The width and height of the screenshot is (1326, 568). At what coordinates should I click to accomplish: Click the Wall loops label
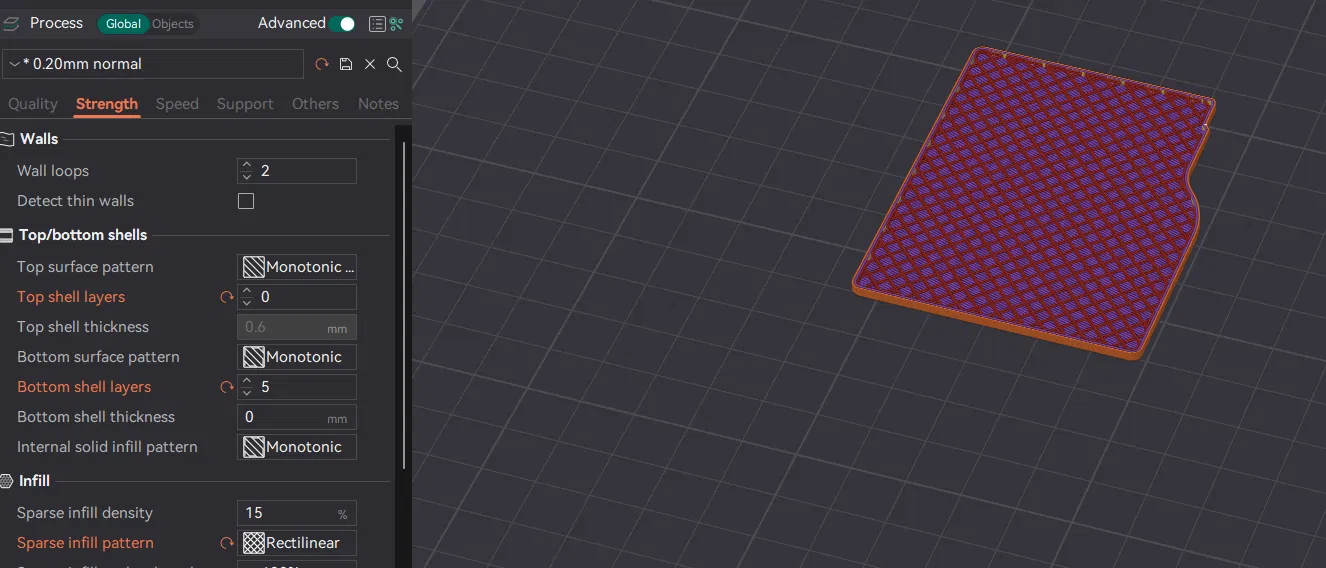point(53,171)
